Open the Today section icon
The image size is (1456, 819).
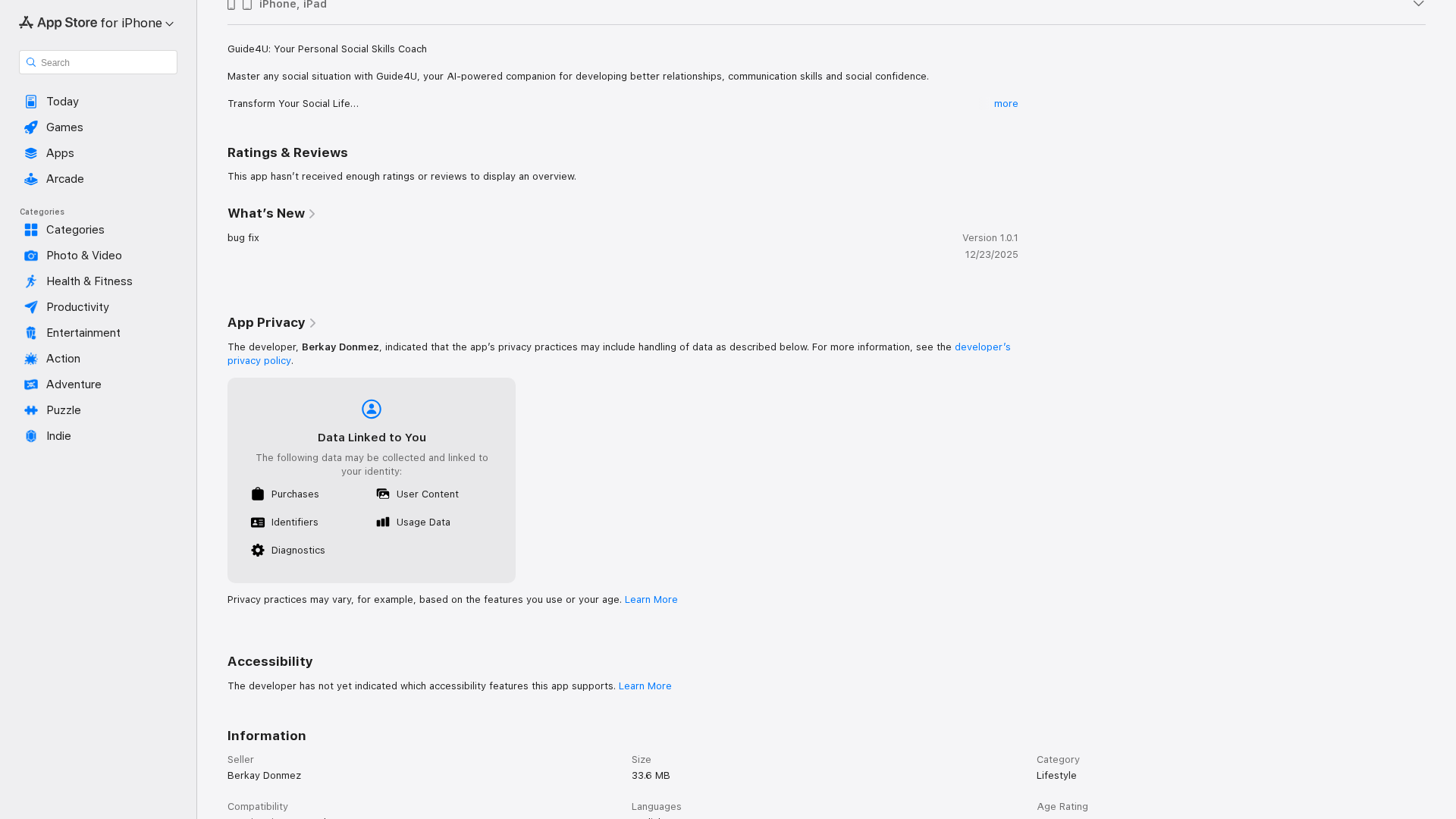(31, 102)
